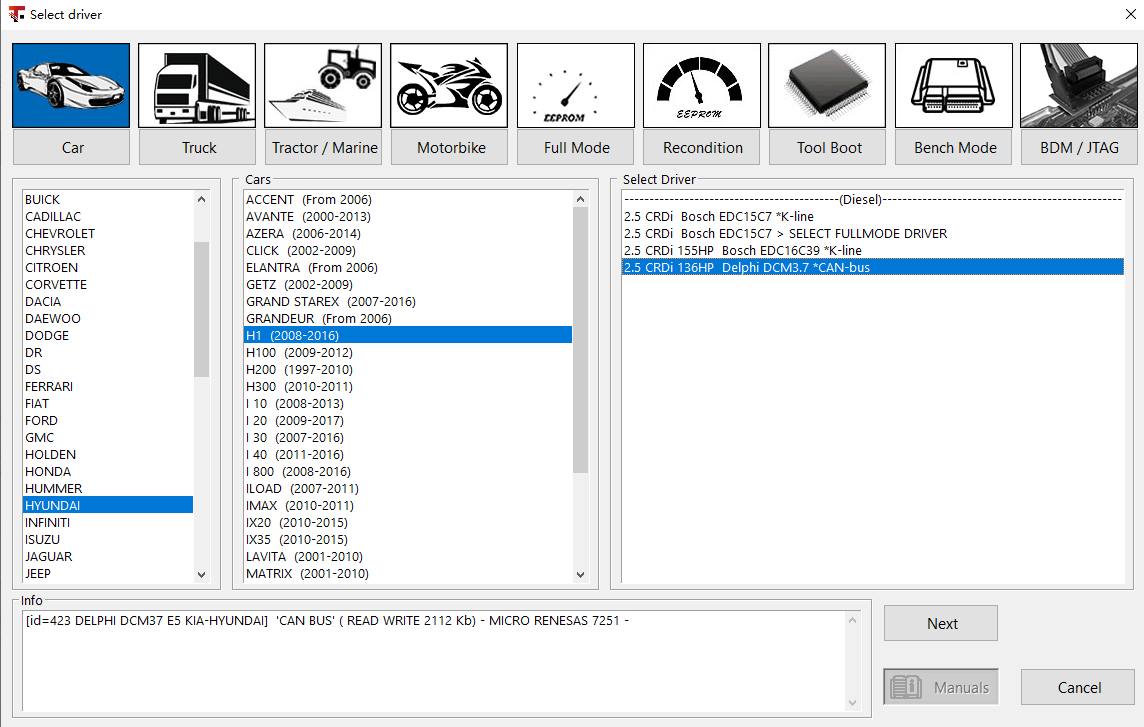
Task: Select BUICK in the brand list
Action: pos(108,199)
